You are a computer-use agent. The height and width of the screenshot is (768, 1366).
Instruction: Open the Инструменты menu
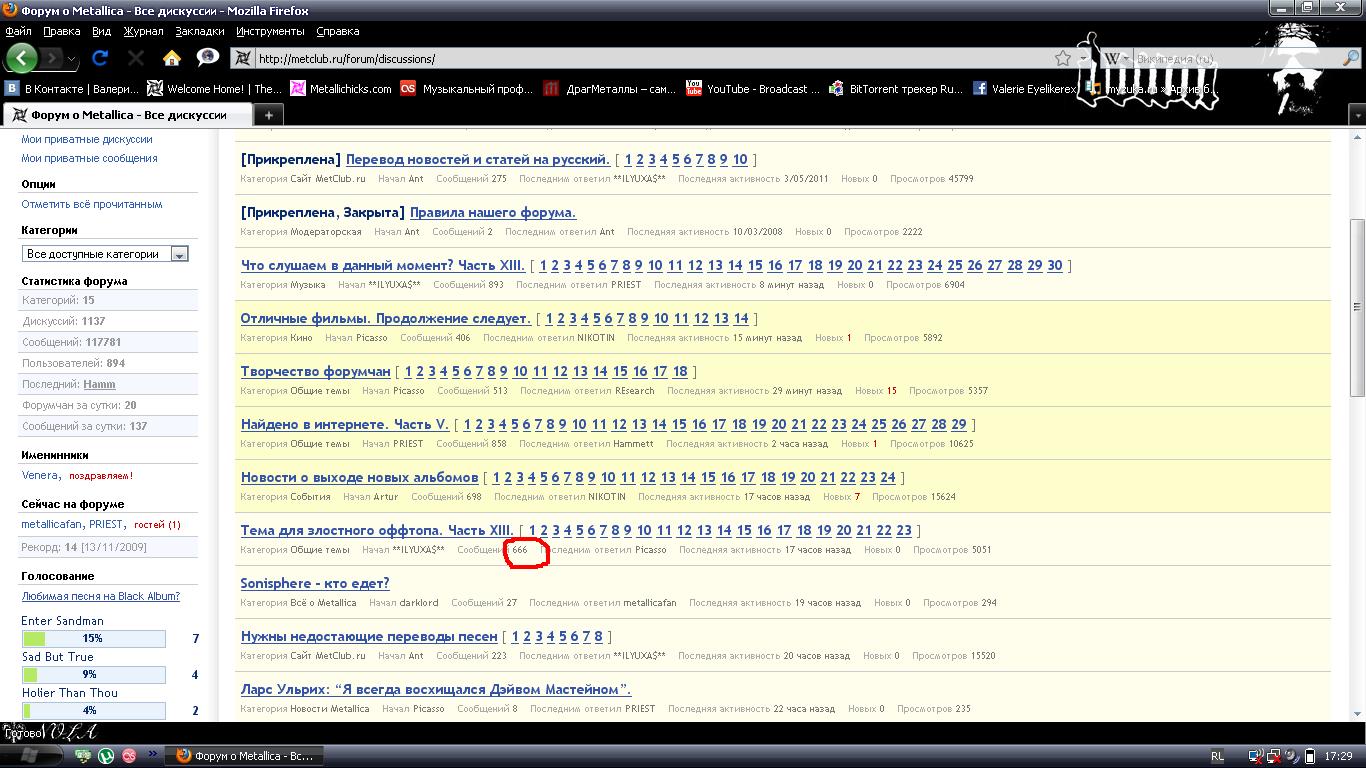tap(270, 31)
